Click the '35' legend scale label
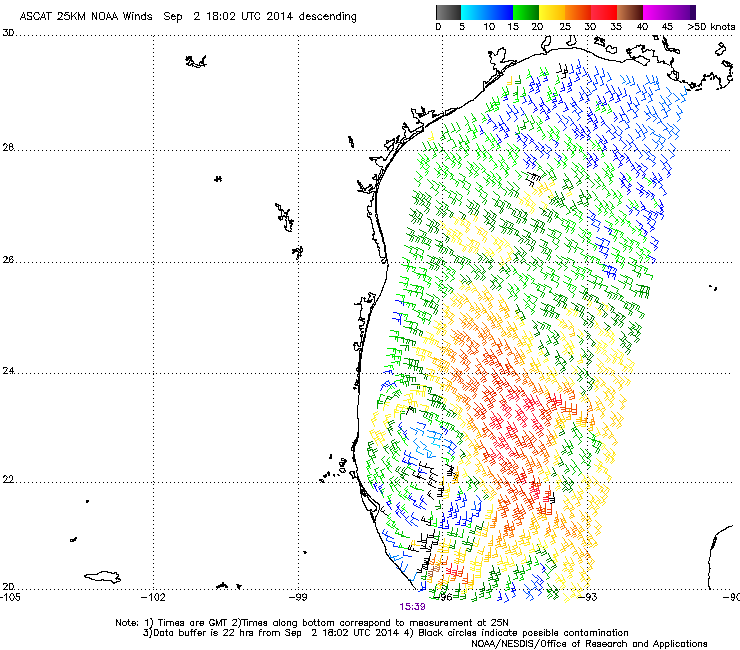Screen dimensions: 740x650 point(616,27)
